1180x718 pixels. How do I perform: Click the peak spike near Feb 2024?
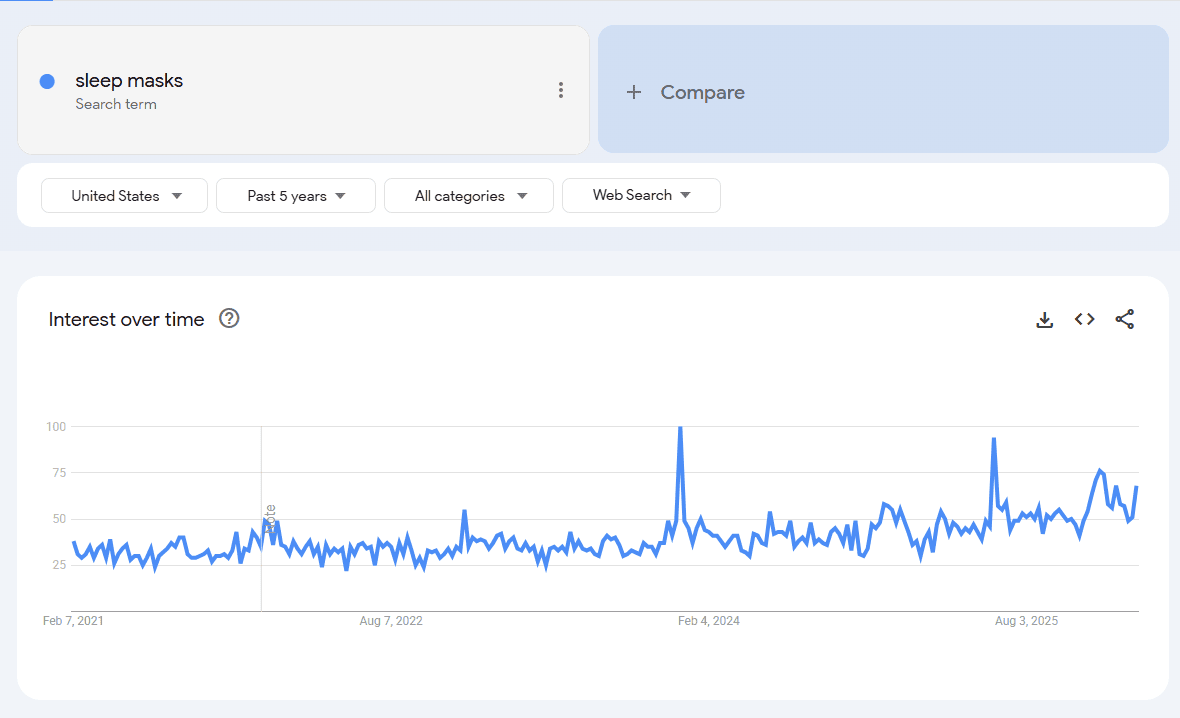[680, 427]
